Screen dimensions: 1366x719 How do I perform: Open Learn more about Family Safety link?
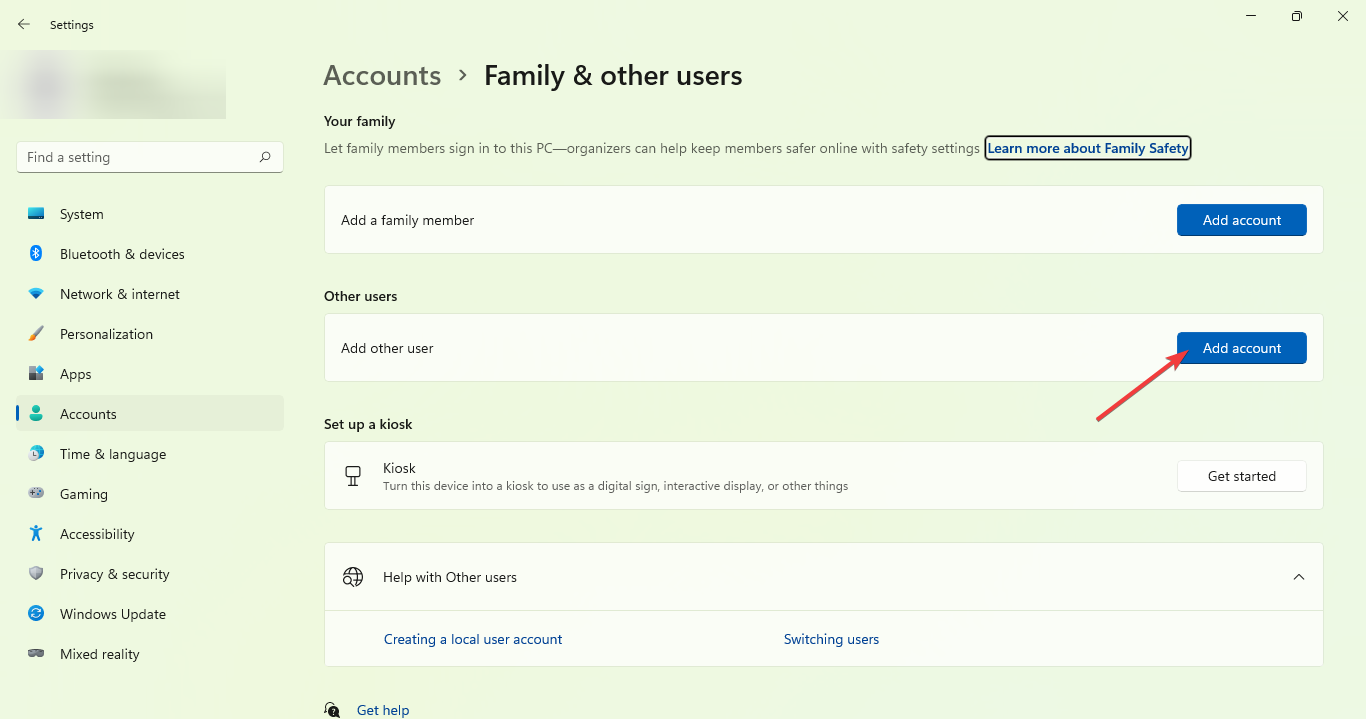[x=1088, y=148]
